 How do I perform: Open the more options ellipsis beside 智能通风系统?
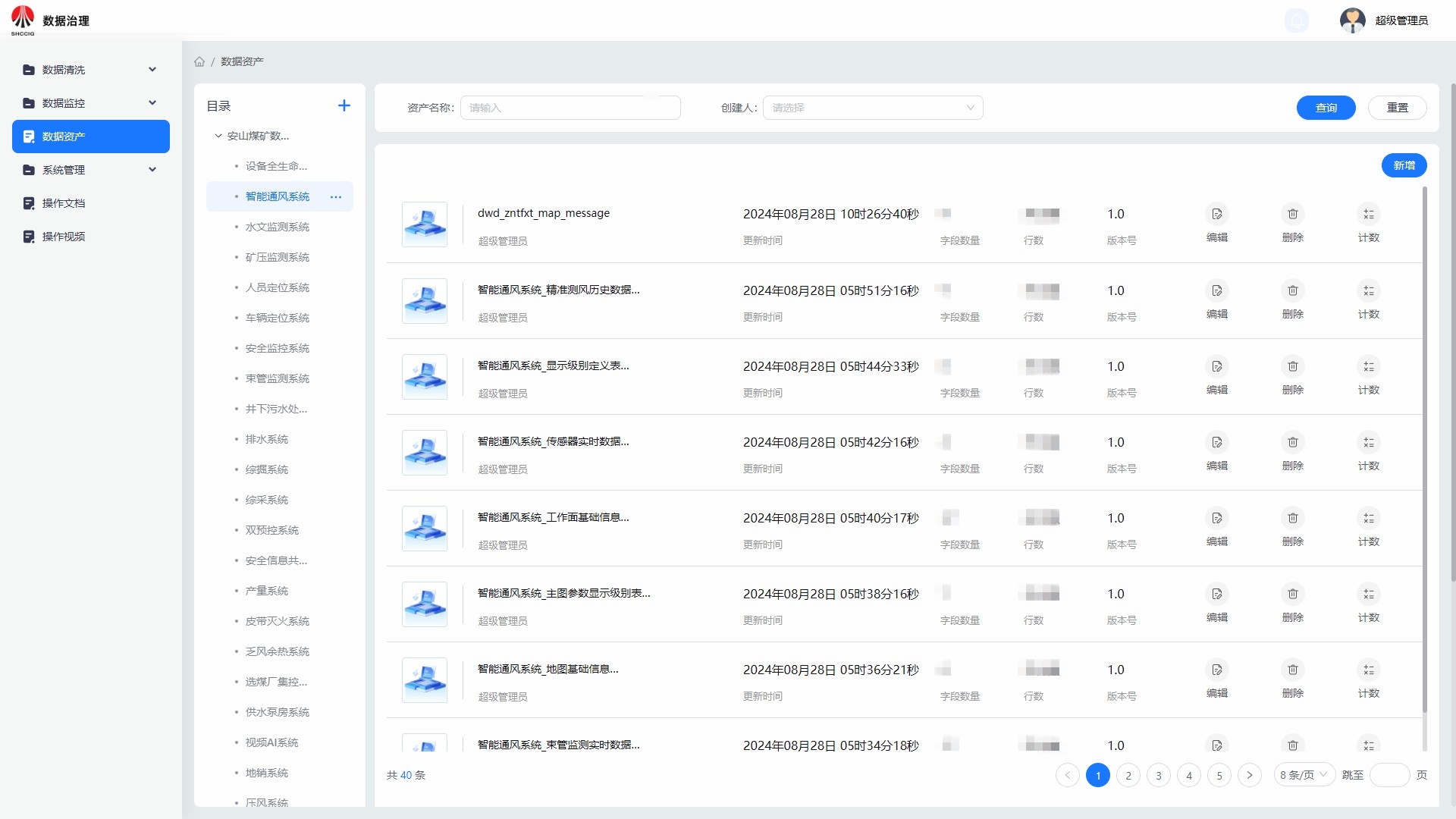coord(336,197)
